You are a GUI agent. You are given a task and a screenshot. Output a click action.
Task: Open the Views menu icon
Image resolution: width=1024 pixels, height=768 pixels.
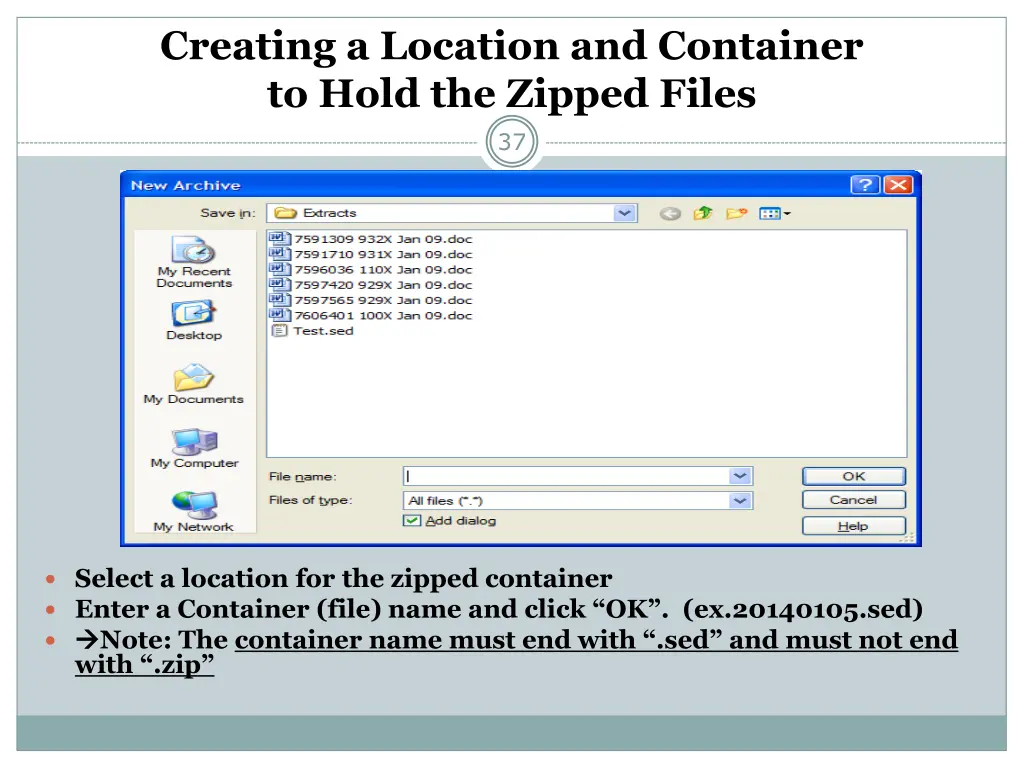coord(775,214)
